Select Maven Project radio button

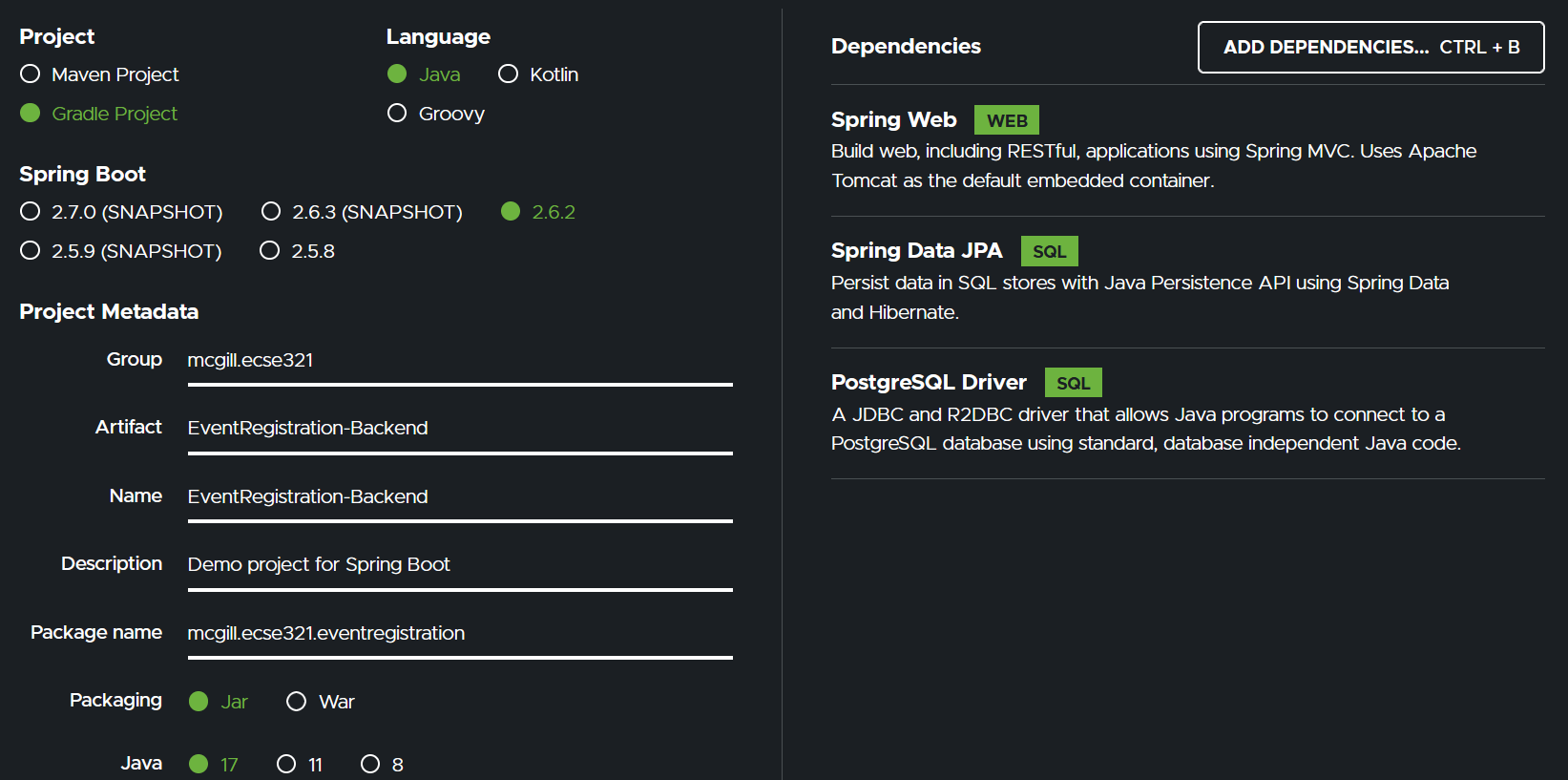click(x=31, y=74)
